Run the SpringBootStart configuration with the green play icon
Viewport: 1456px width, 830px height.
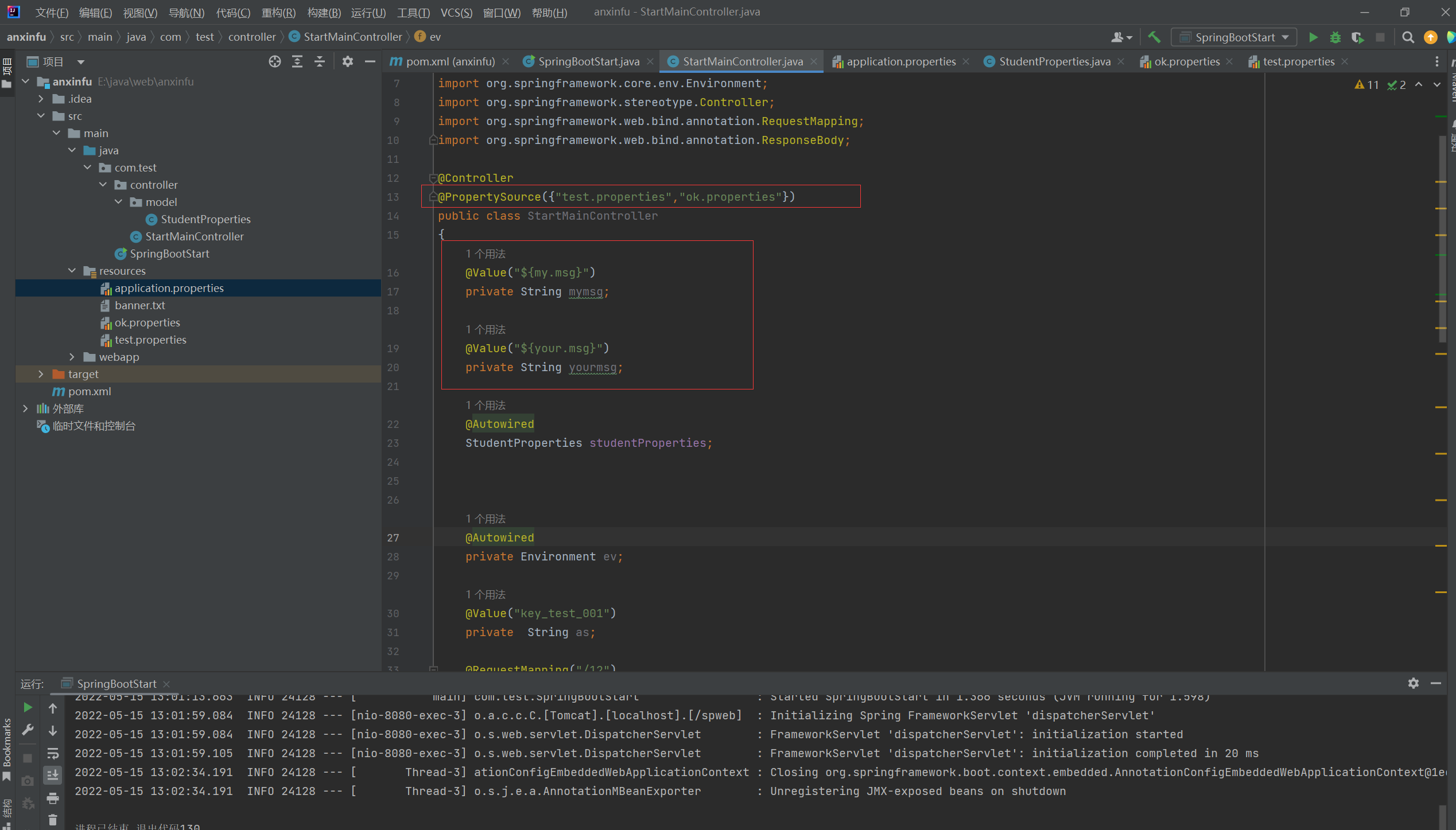tap(1313, 37)
